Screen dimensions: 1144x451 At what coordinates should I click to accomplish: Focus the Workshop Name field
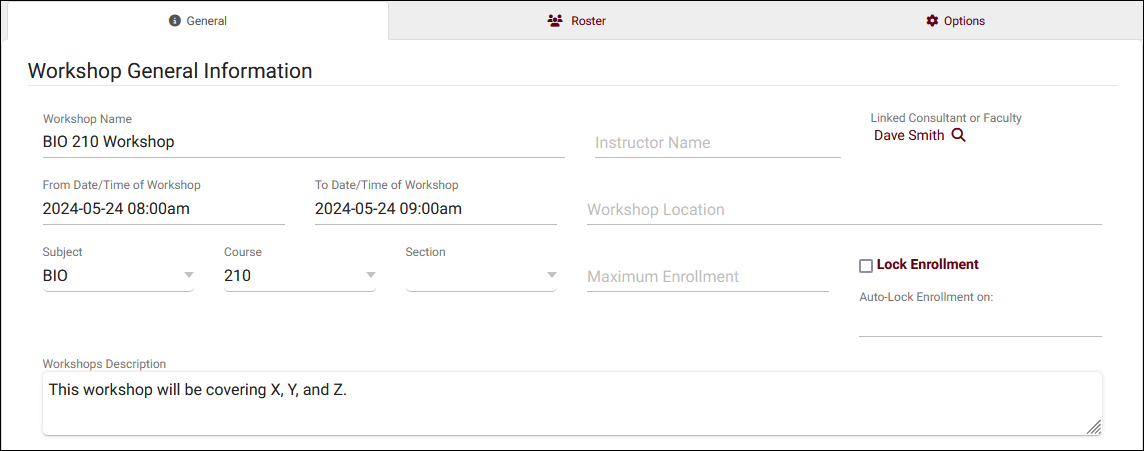[303, 142]
